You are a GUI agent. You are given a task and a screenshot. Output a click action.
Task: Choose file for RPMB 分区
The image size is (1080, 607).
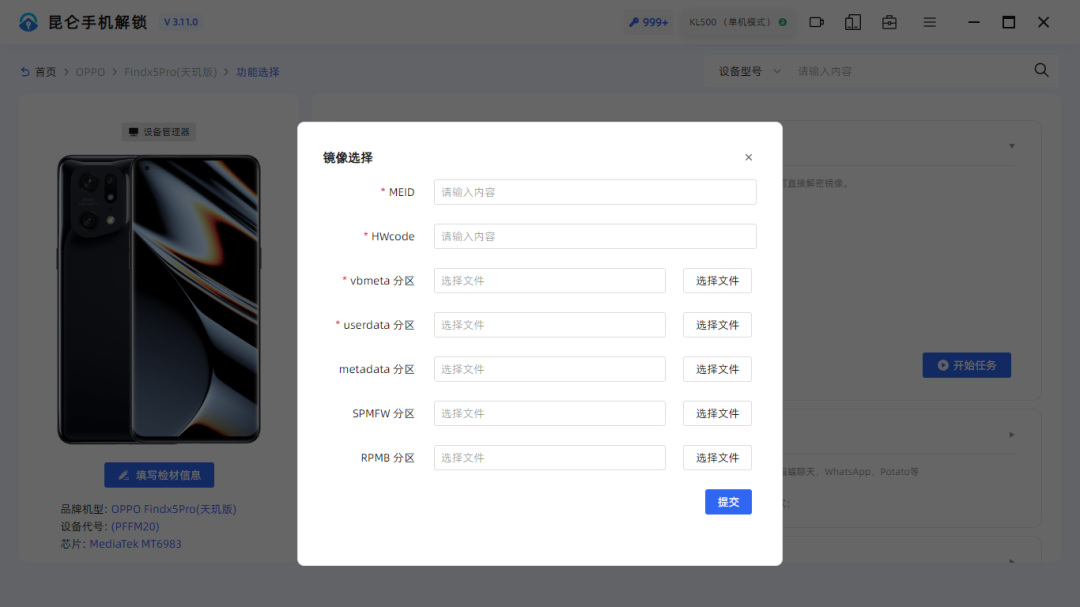tap(717, 457)
